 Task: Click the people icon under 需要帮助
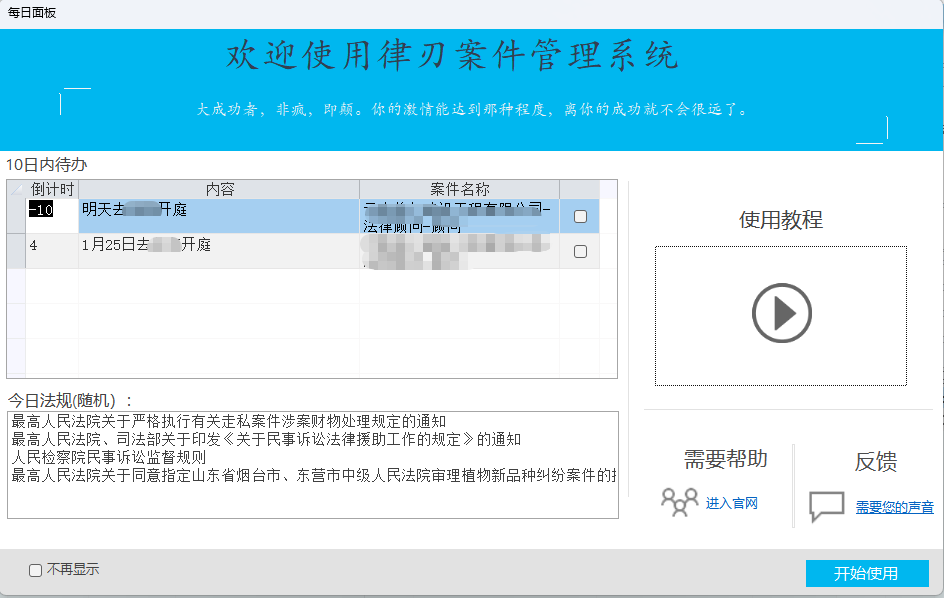click(679, 502)
